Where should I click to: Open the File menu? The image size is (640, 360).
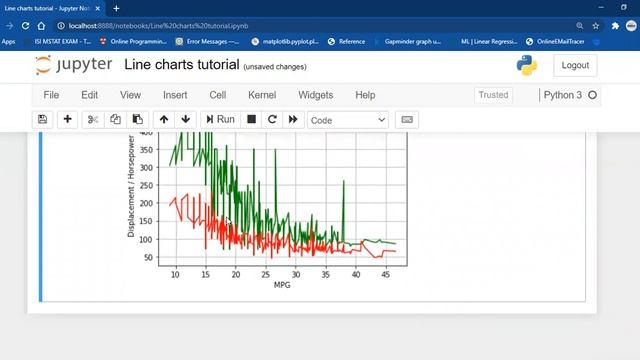(51, 95)
